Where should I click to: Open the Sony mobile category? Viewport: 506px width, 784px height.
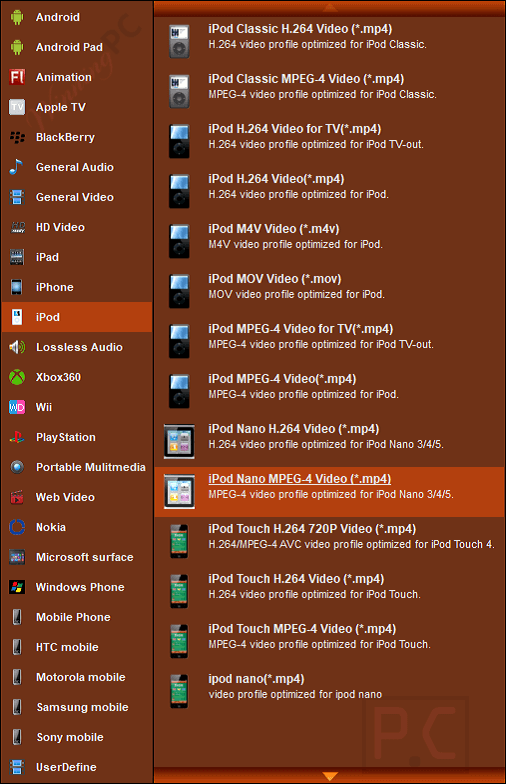77,737
